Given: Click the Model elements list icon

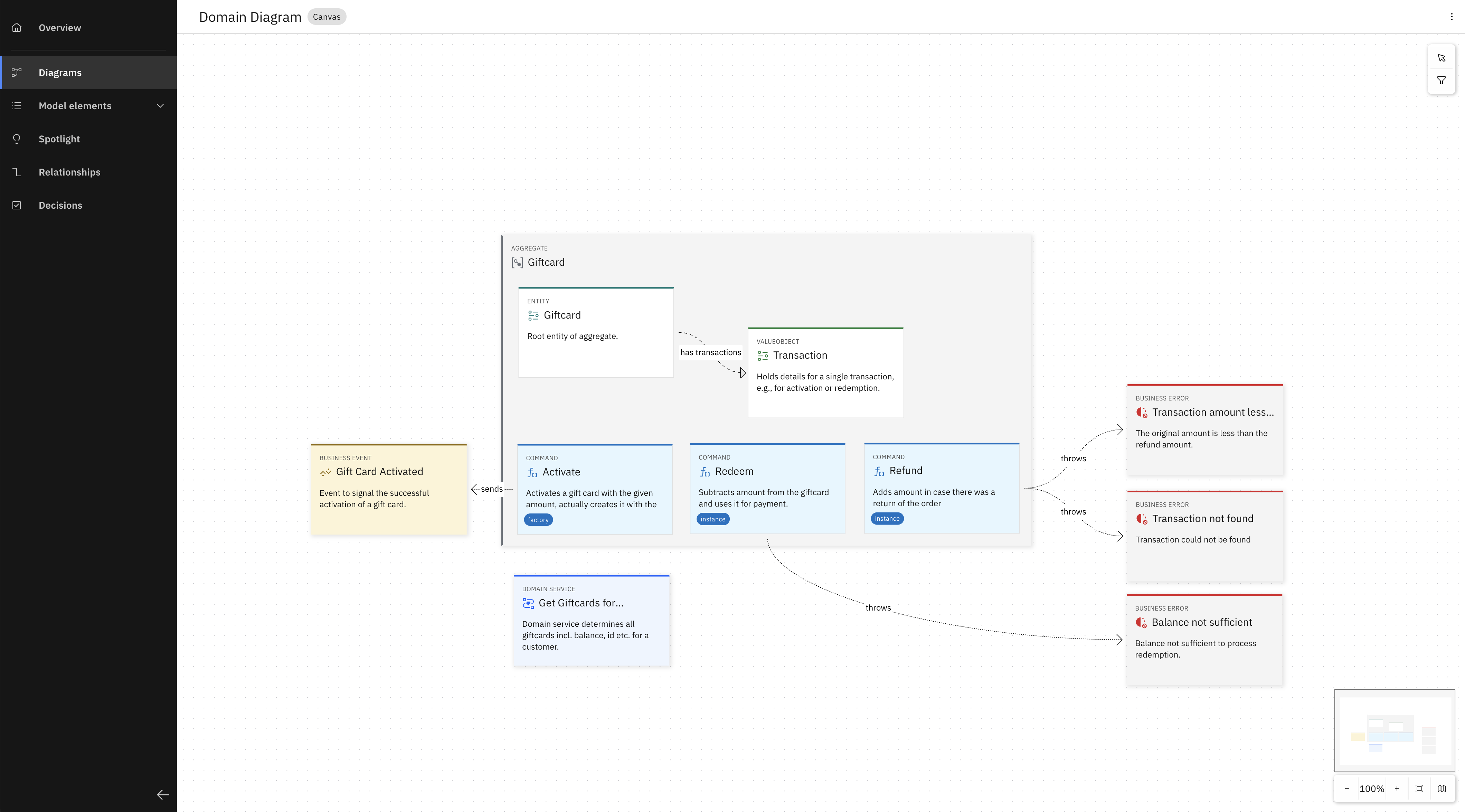Looking at the screenshot, I should pyautogui.click(x=17, y=106).
